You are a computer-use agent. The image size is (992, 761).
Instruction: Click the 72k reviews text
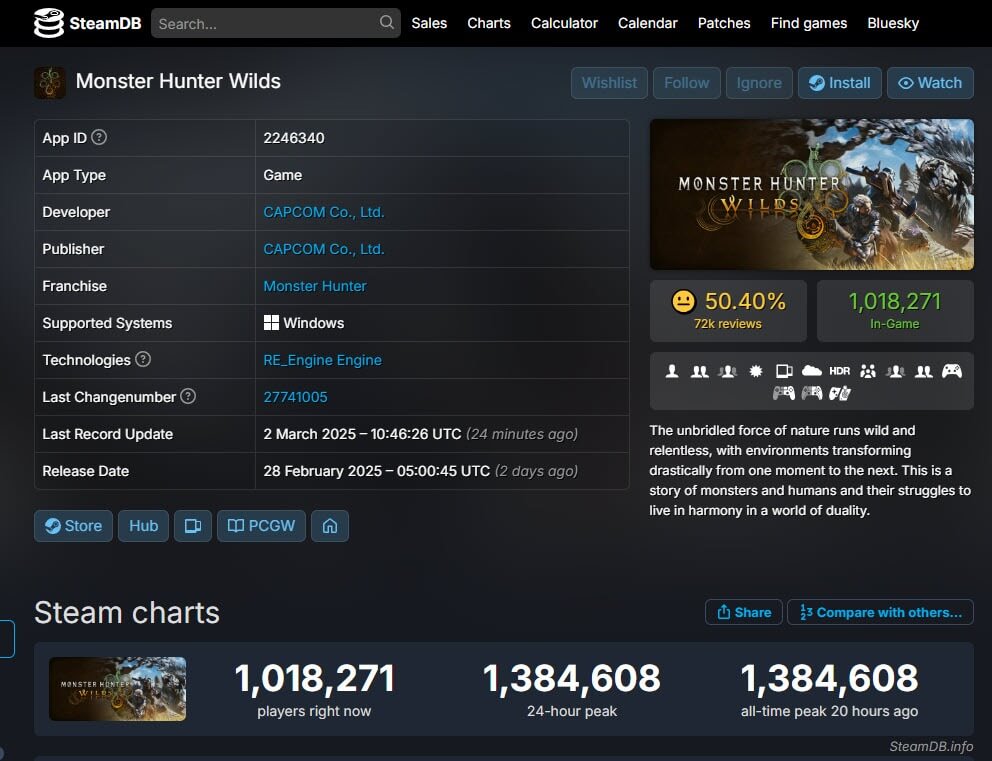click(x=728, y=323)
